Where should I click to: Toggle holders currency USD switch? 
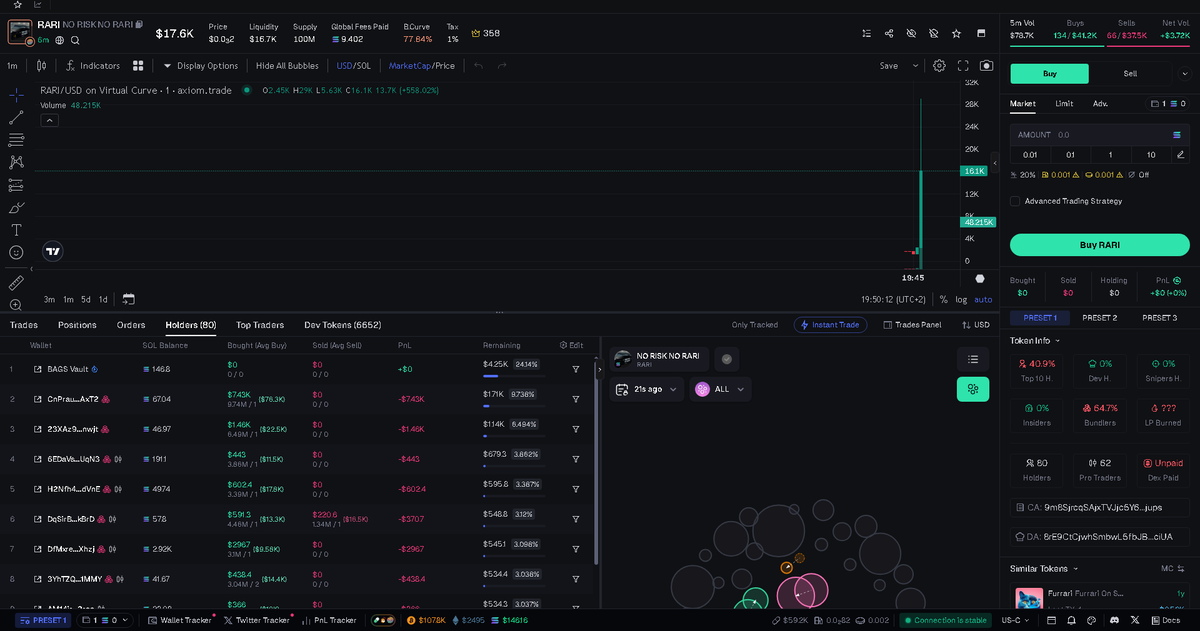click(x=975, y=325)
